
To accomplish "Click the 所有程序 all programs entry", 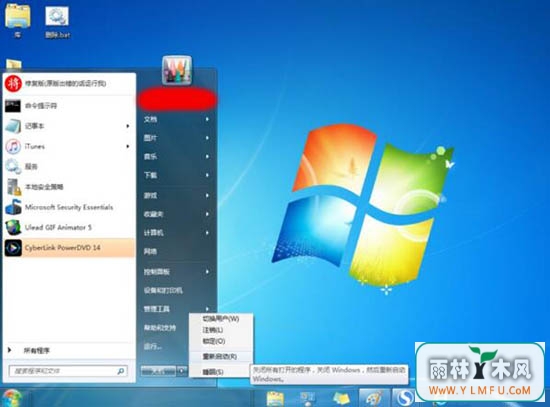I will 69,350.
